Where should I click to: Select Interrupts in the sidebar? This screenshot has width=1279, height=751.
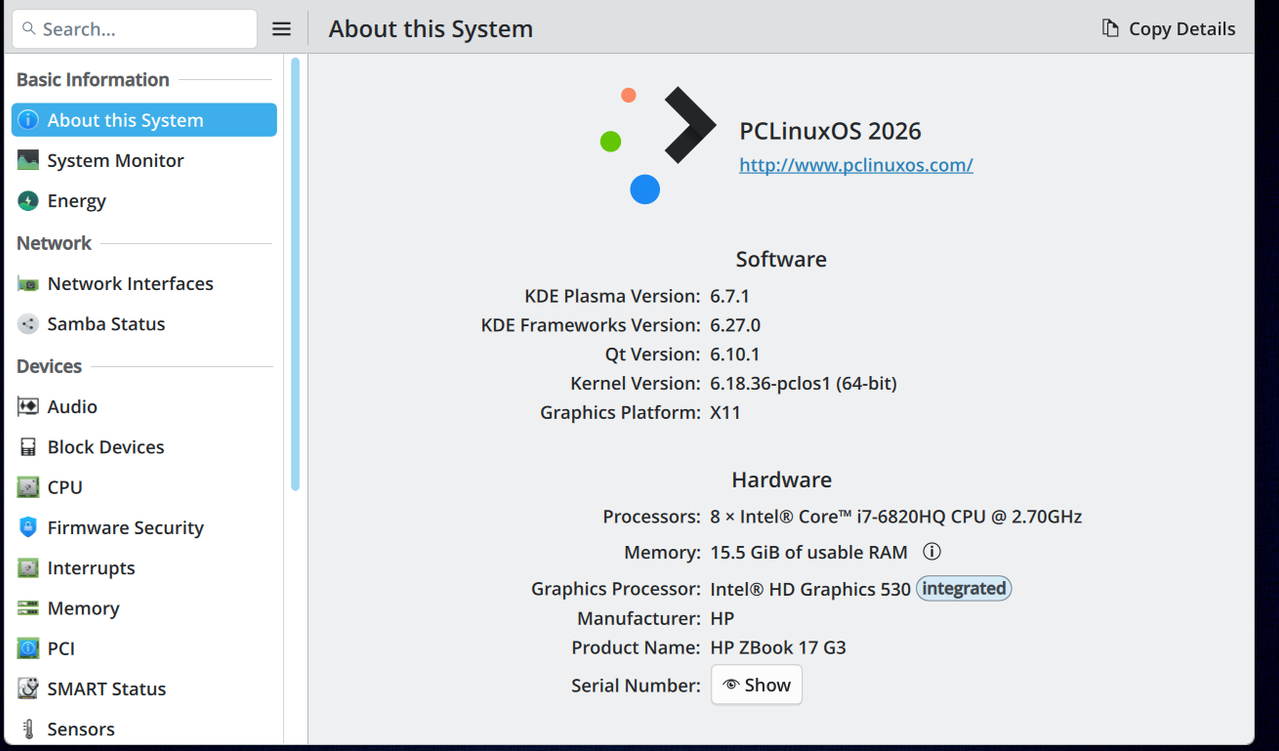tap(144, 568)
